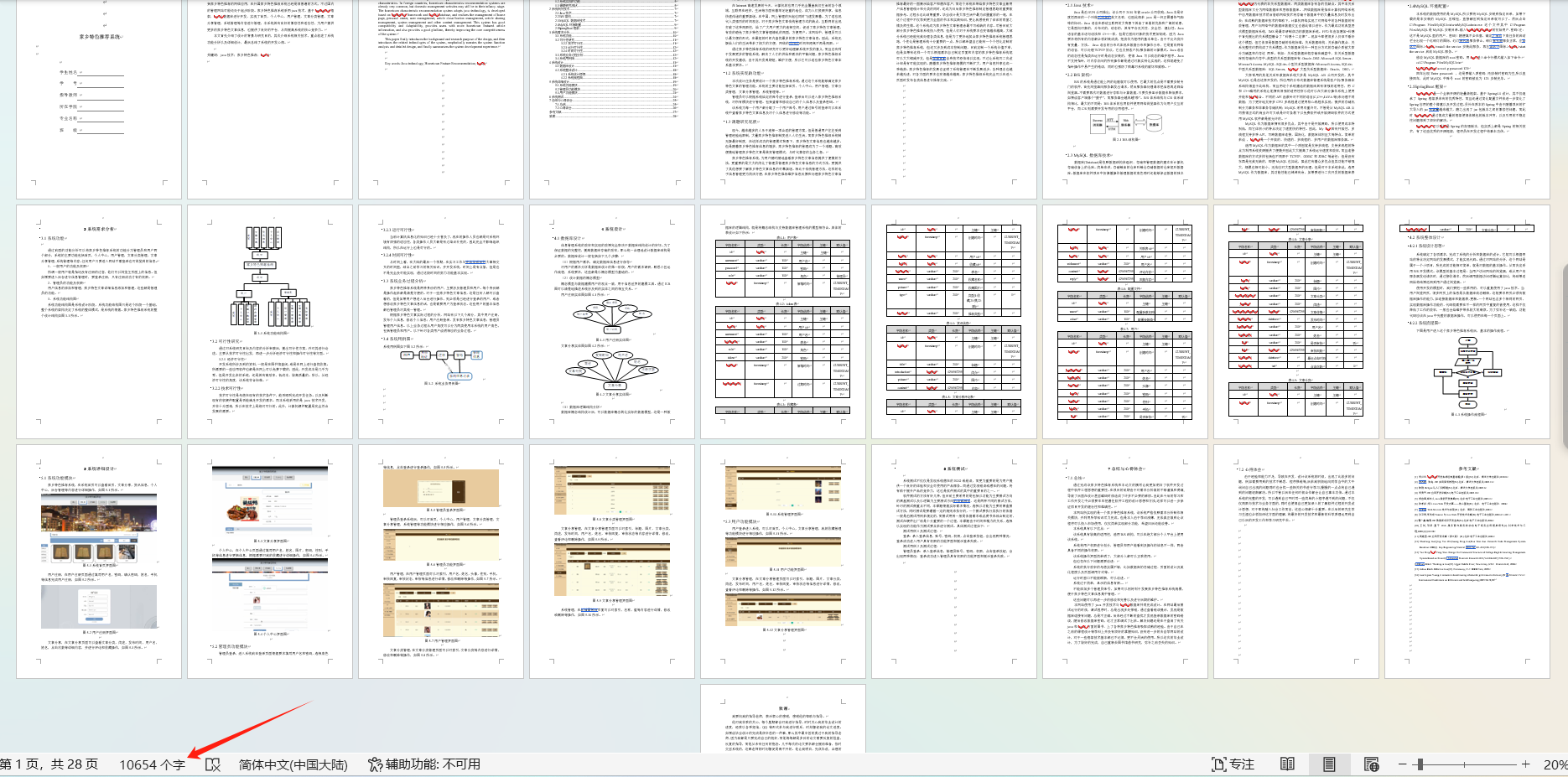
Task: Click the 7 总结与心得体会 page
Action: pos(1125,562)
